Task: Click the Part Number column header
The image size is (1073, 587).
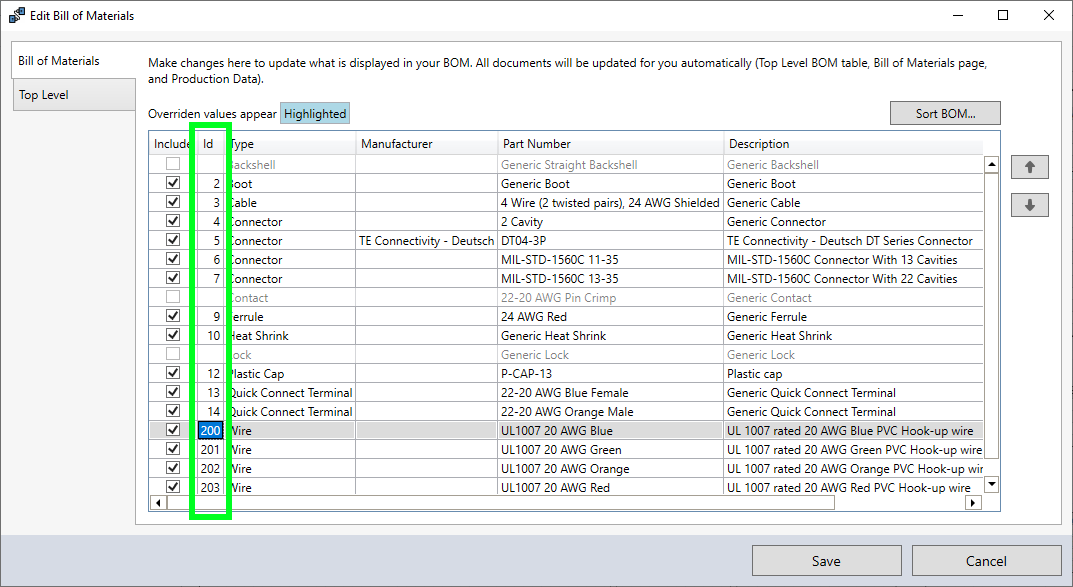Action: (610, 144)
